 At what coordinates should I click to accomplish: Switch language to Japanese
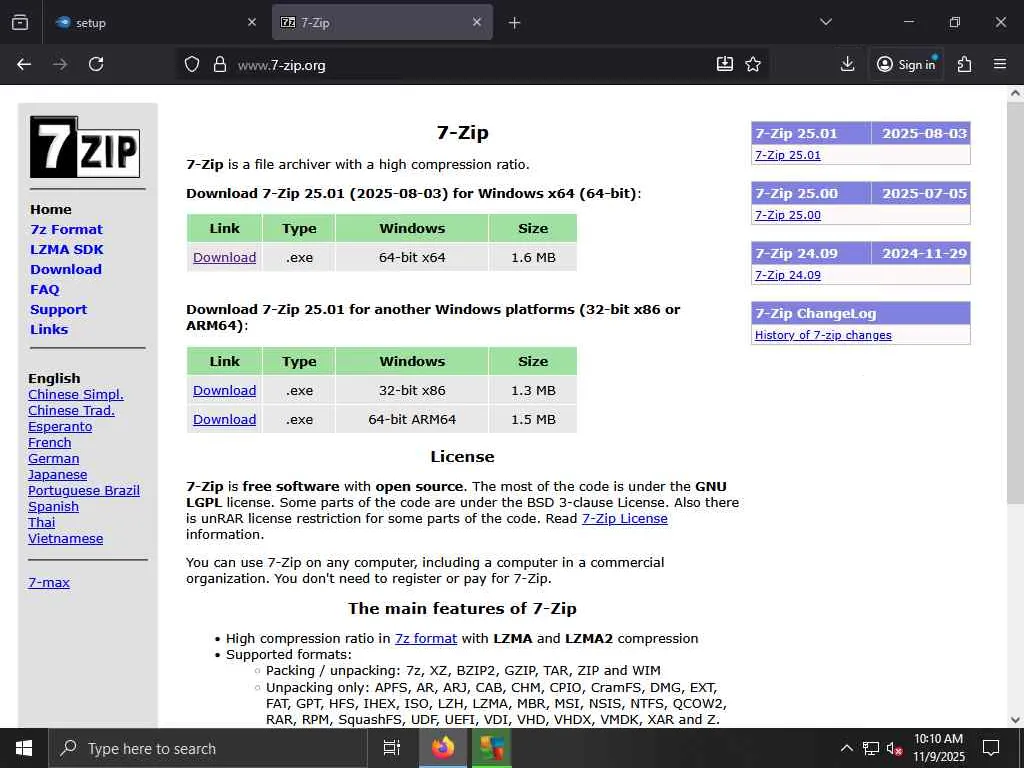57,475
